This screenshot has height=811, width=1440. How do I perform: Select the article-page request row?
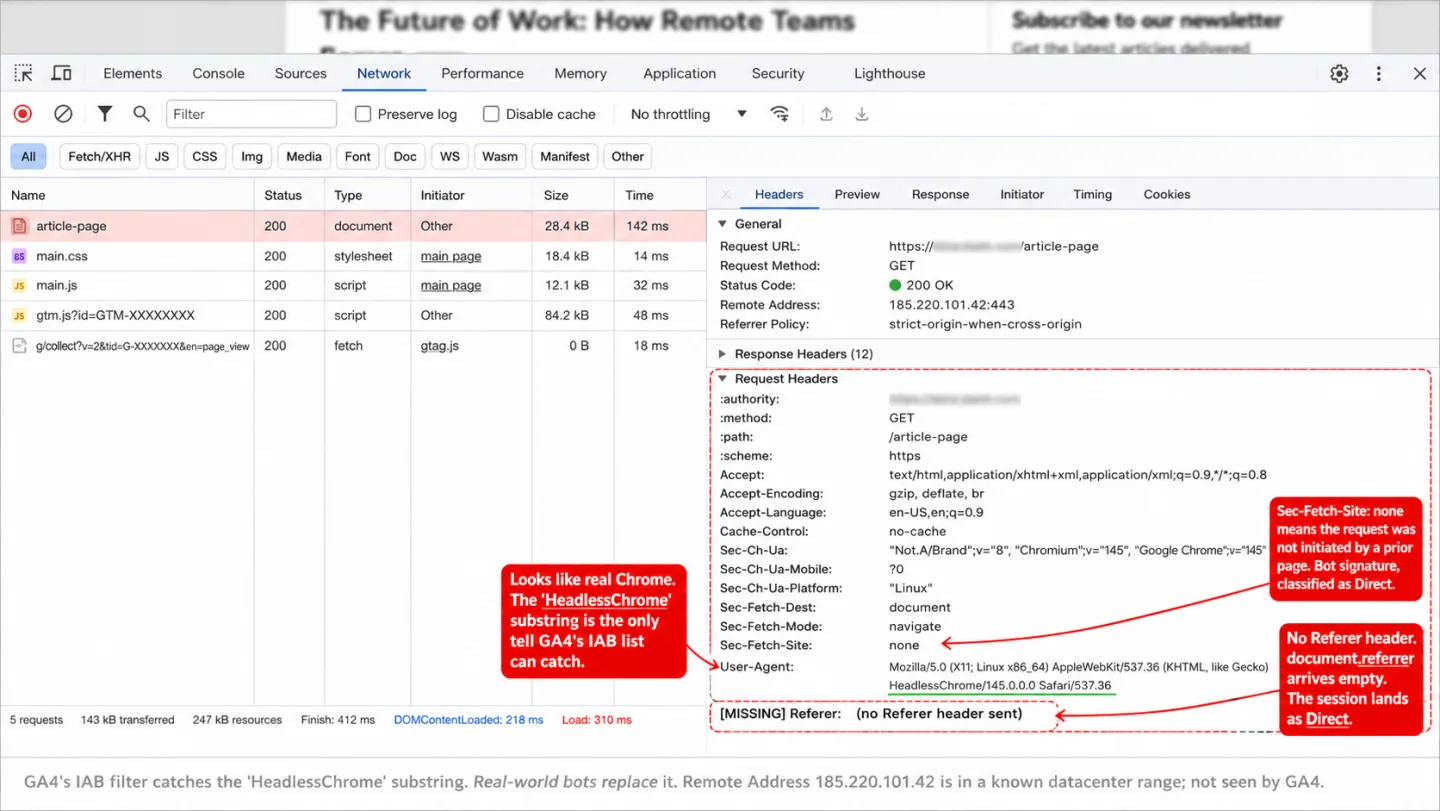coord(353,226)
